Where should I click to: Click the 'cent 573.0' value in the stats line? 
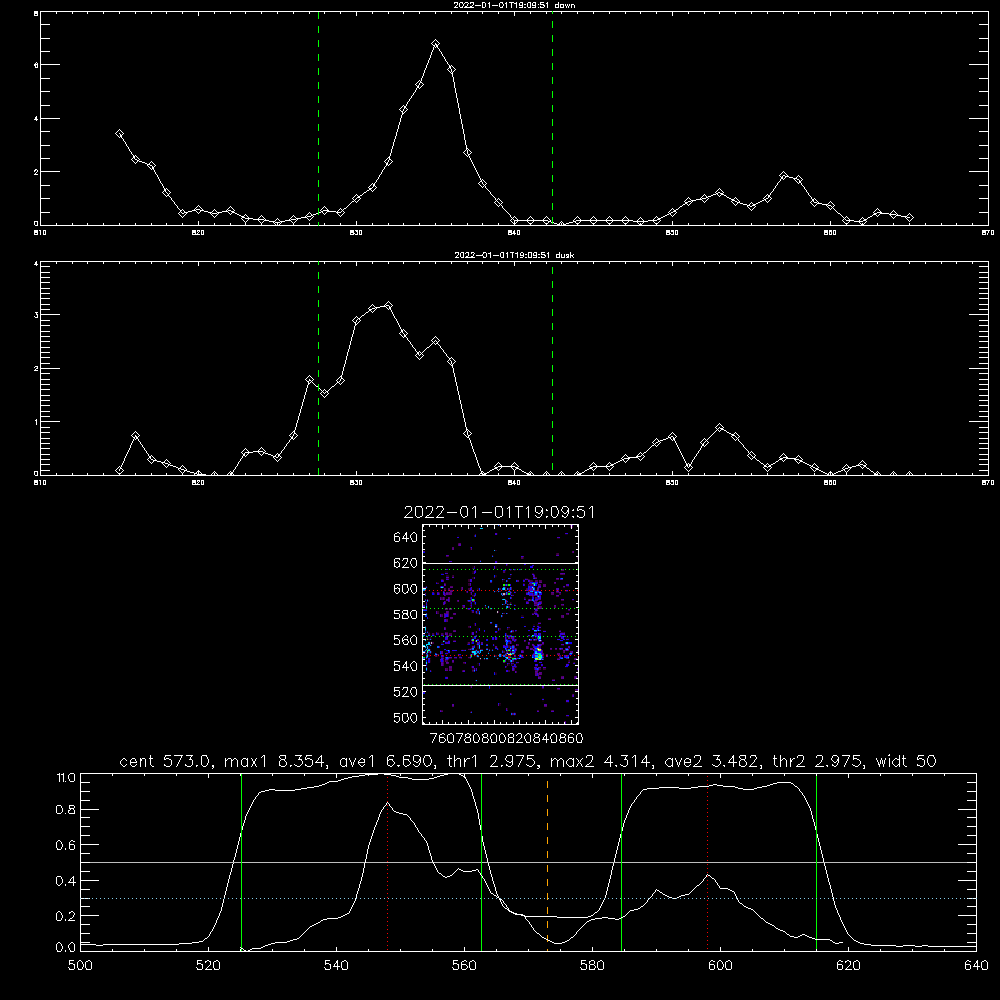pos(166,761)
